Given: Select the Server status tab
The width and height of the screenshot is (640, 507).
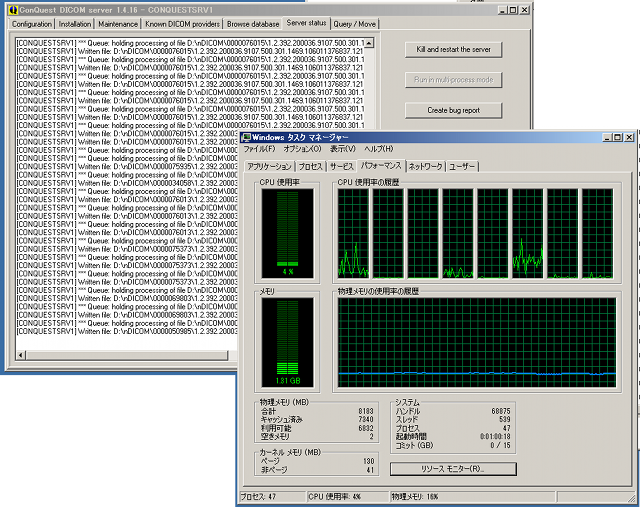Looking at the screenshot, I should (x=307, y=23).
